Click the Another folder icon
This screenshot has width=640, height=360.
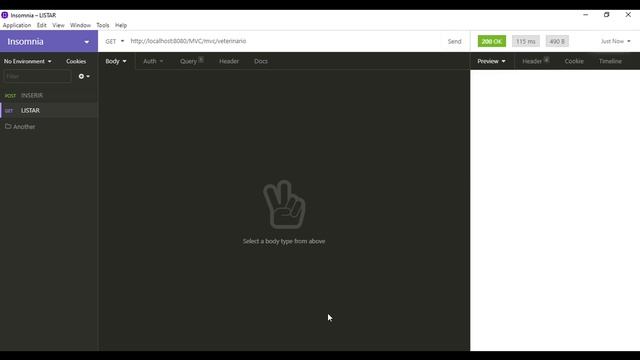[8, 127]
